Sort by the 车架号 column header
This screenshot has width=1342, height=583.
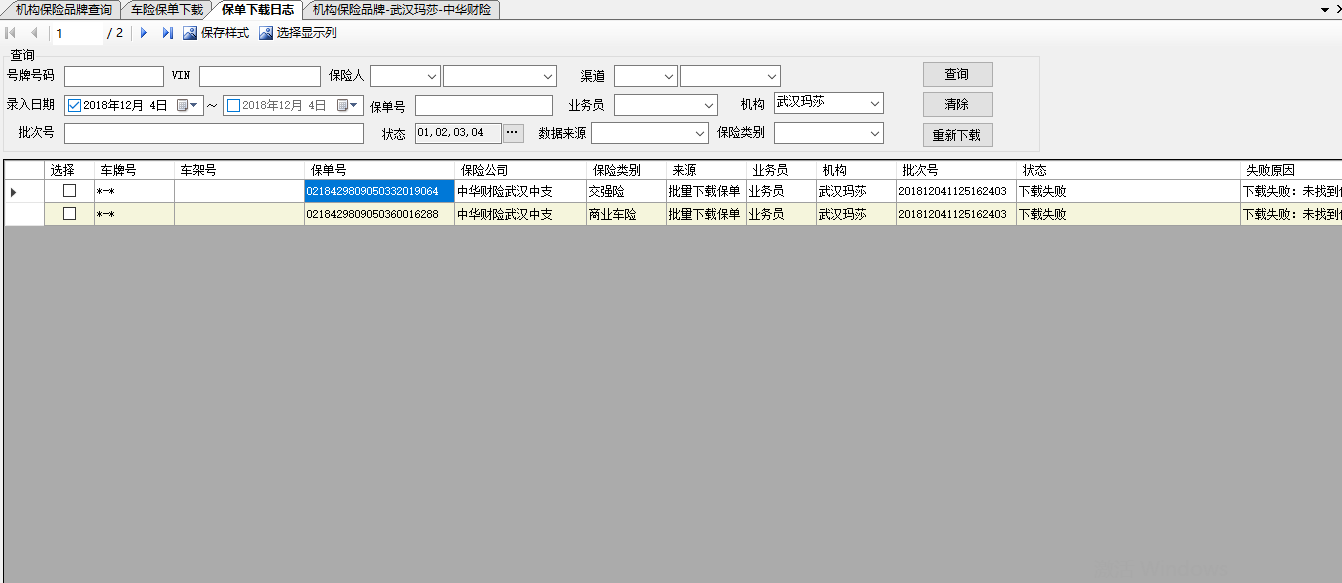239,170
